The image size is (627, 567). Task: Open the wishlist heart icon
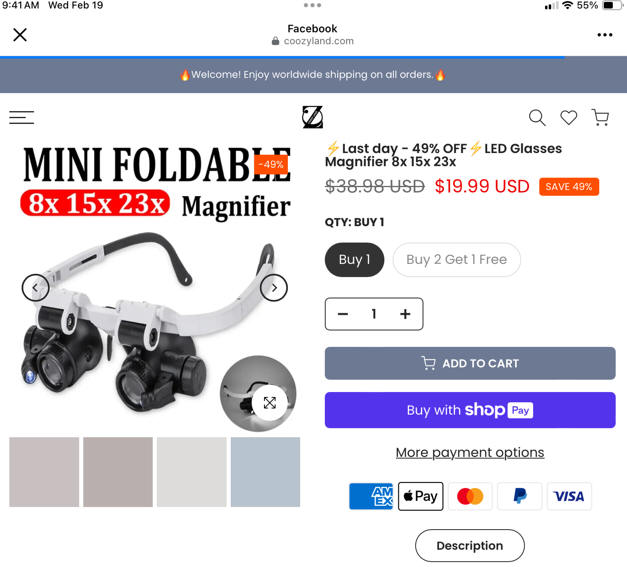[568, 118]
